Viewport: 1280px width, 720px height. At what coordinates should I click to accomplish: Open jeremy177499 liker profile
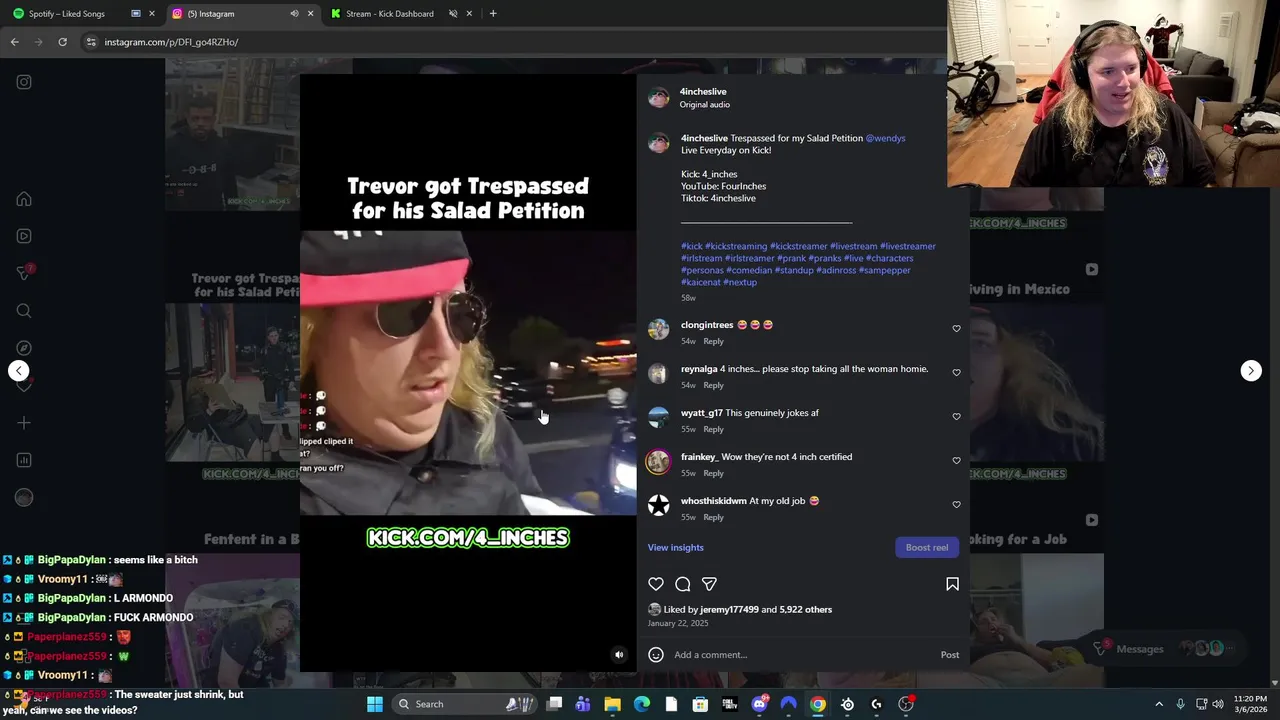tap(729, 609)
